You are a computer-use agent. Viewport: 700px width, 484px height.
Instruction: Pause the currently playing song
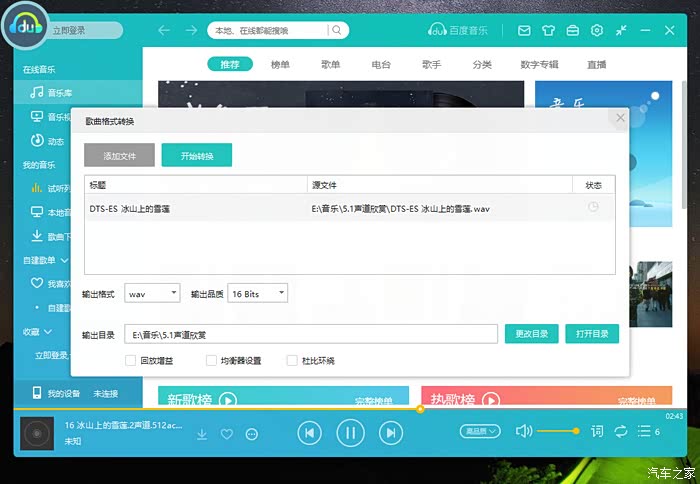tap(350, 433)
